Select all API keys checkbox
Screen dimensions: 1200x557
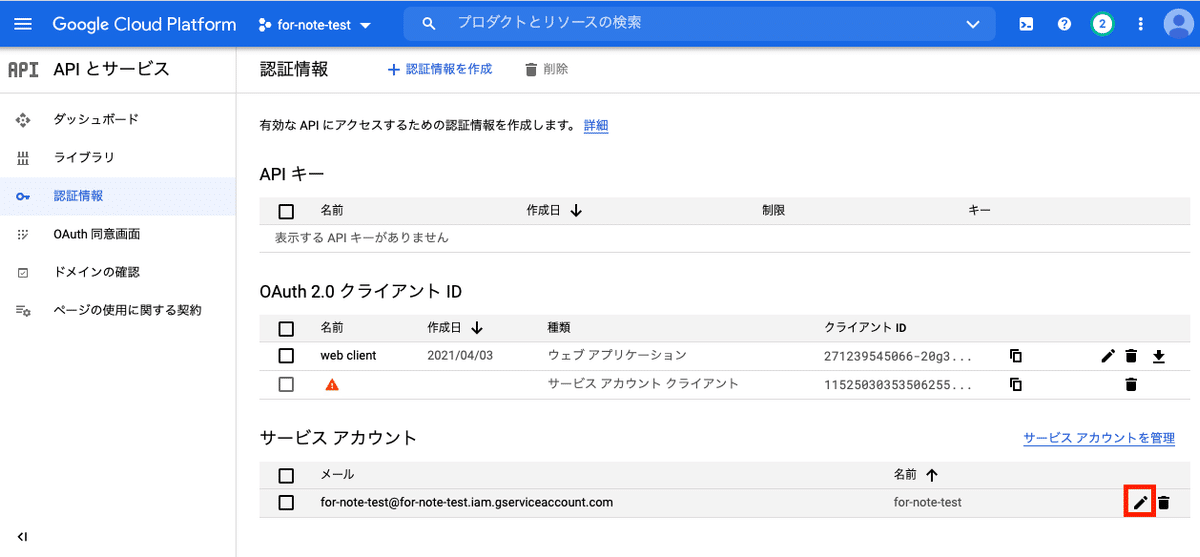[286, 211]
